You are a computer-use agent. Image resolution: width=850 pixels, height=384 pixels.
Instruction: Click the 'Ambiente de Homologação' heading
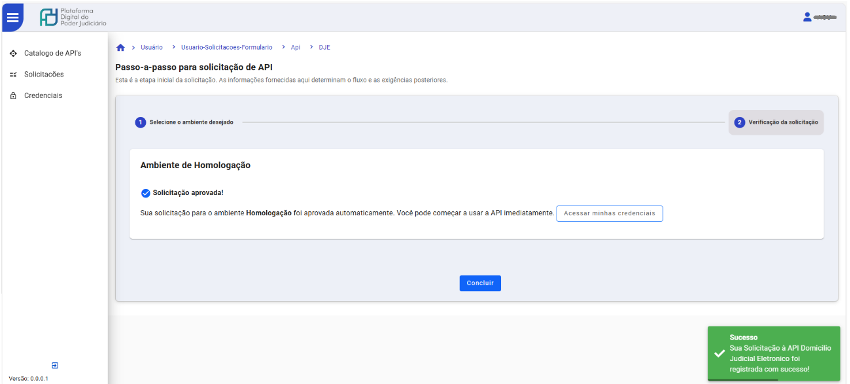click(x=195, y=165)
